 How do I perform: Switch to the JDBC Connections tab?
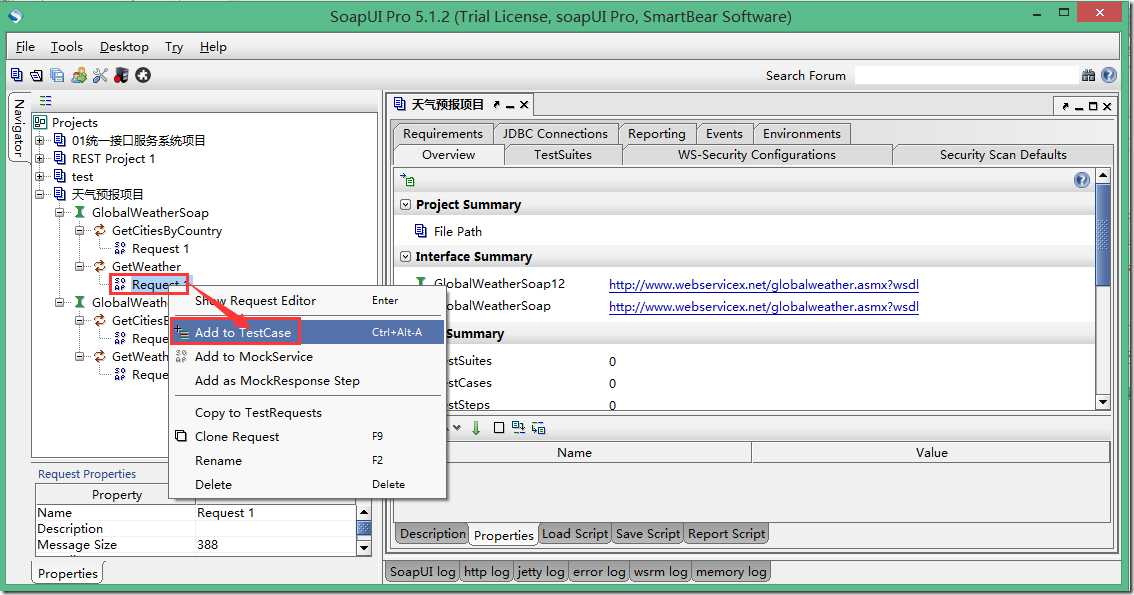555,134
